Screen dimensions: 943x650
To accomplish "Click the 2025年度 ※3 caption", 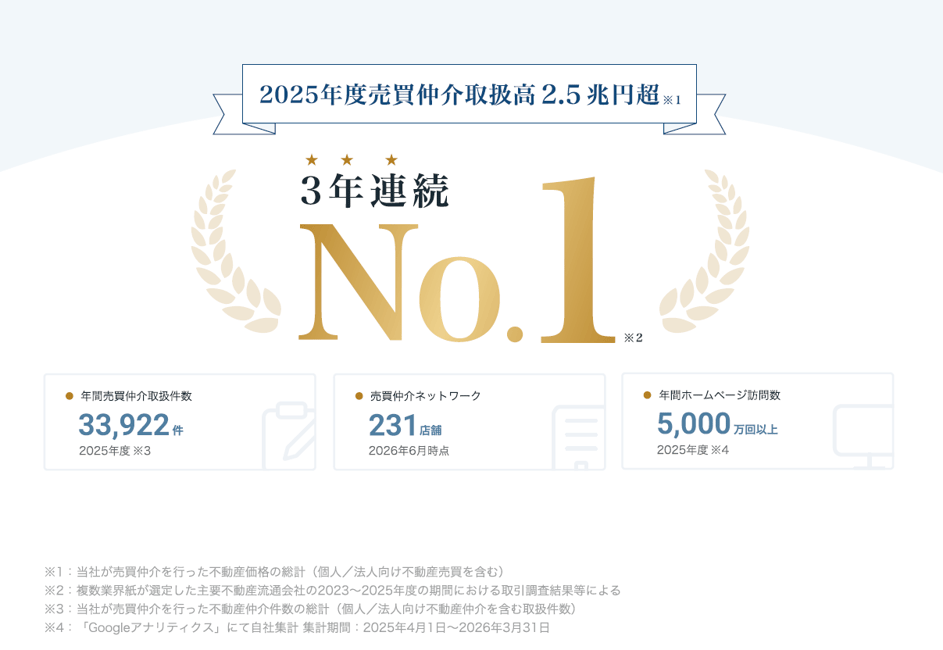I will (115, 451).
